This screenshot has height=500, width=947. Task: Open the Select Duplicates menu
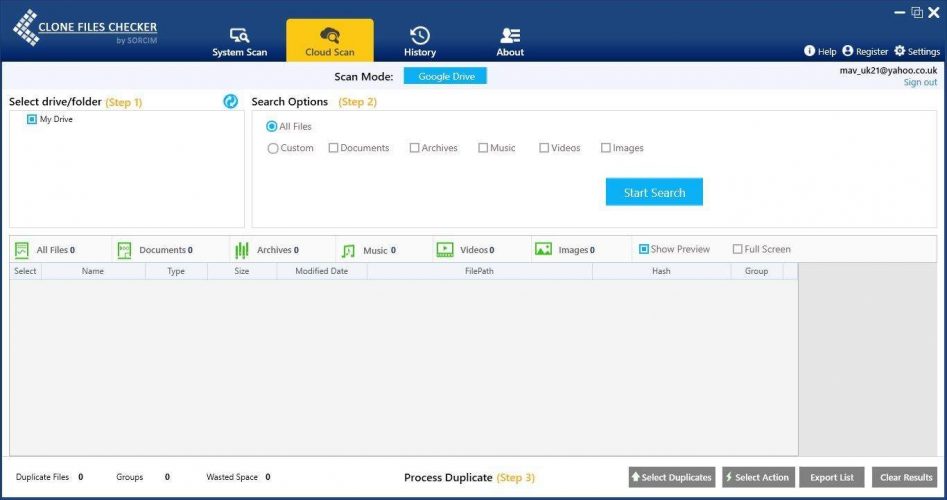pos(672,477)
